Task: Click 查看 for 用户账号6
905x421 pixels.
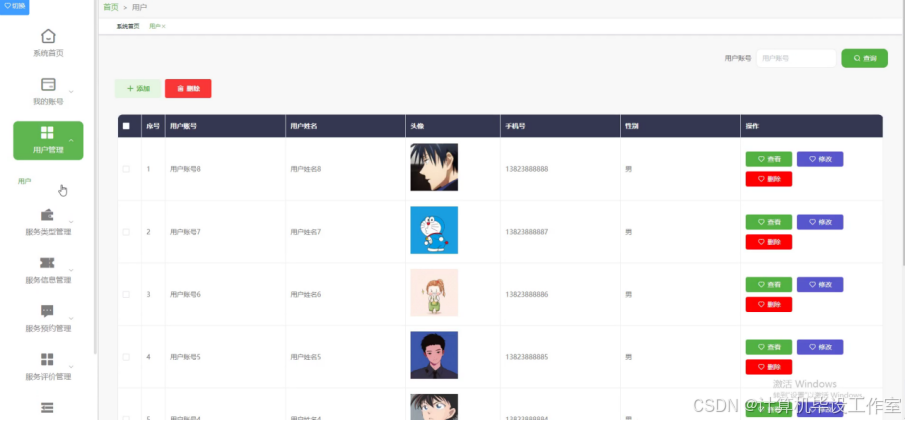Action: coord(769,284)
